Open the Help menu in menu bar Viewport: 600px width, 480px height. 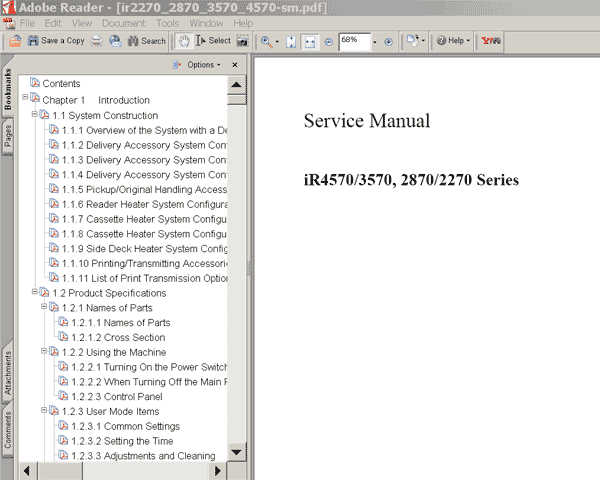coord(243,23)
